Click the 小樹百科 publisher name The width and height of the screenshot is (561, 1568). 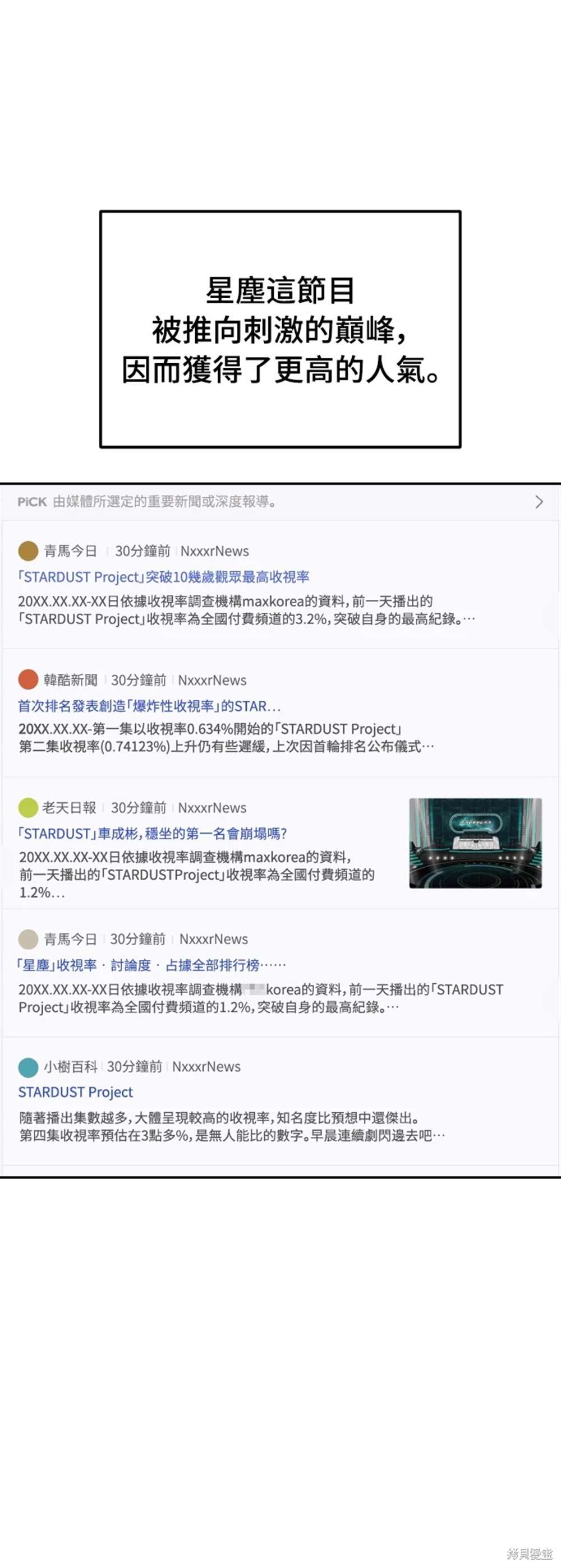pyautogui.click(x=71, y=1066)
